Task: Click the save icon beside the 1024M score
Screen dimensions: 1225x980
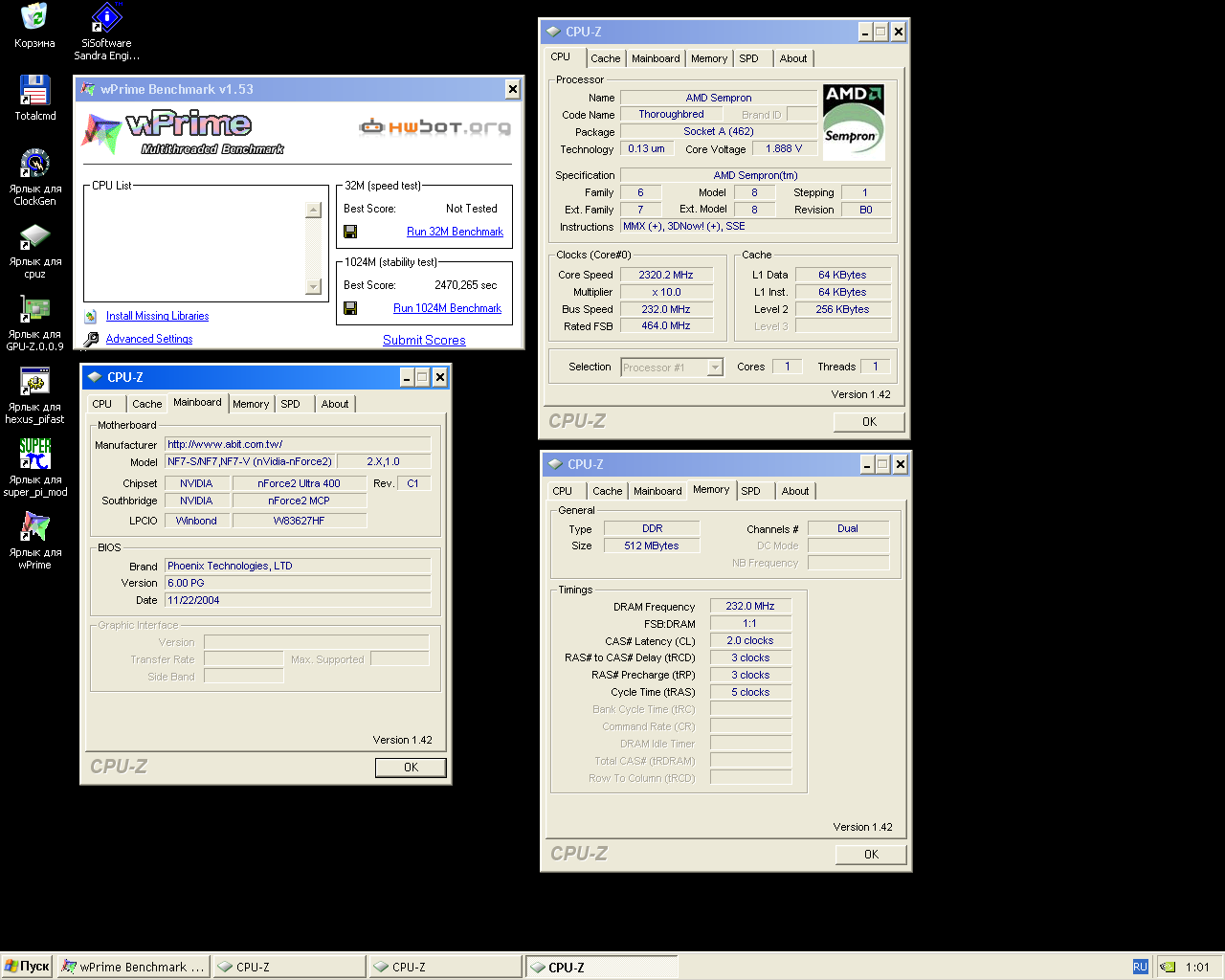Action: (x=350, y=308)
